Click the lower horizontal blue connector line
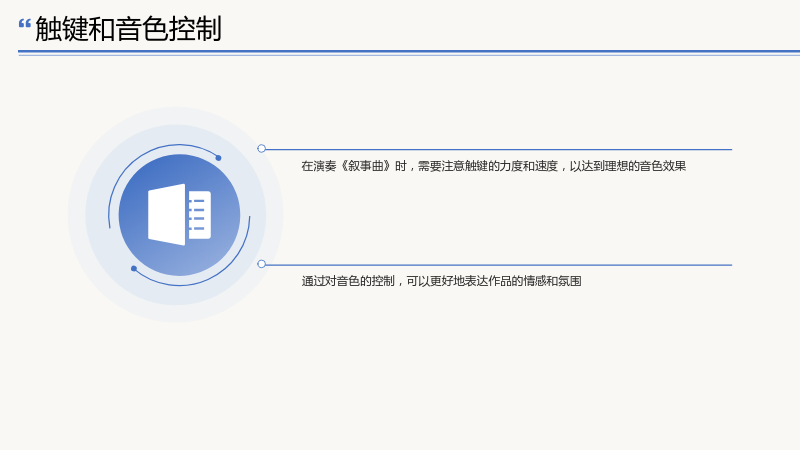800x450 pixels. coord(498,265)
